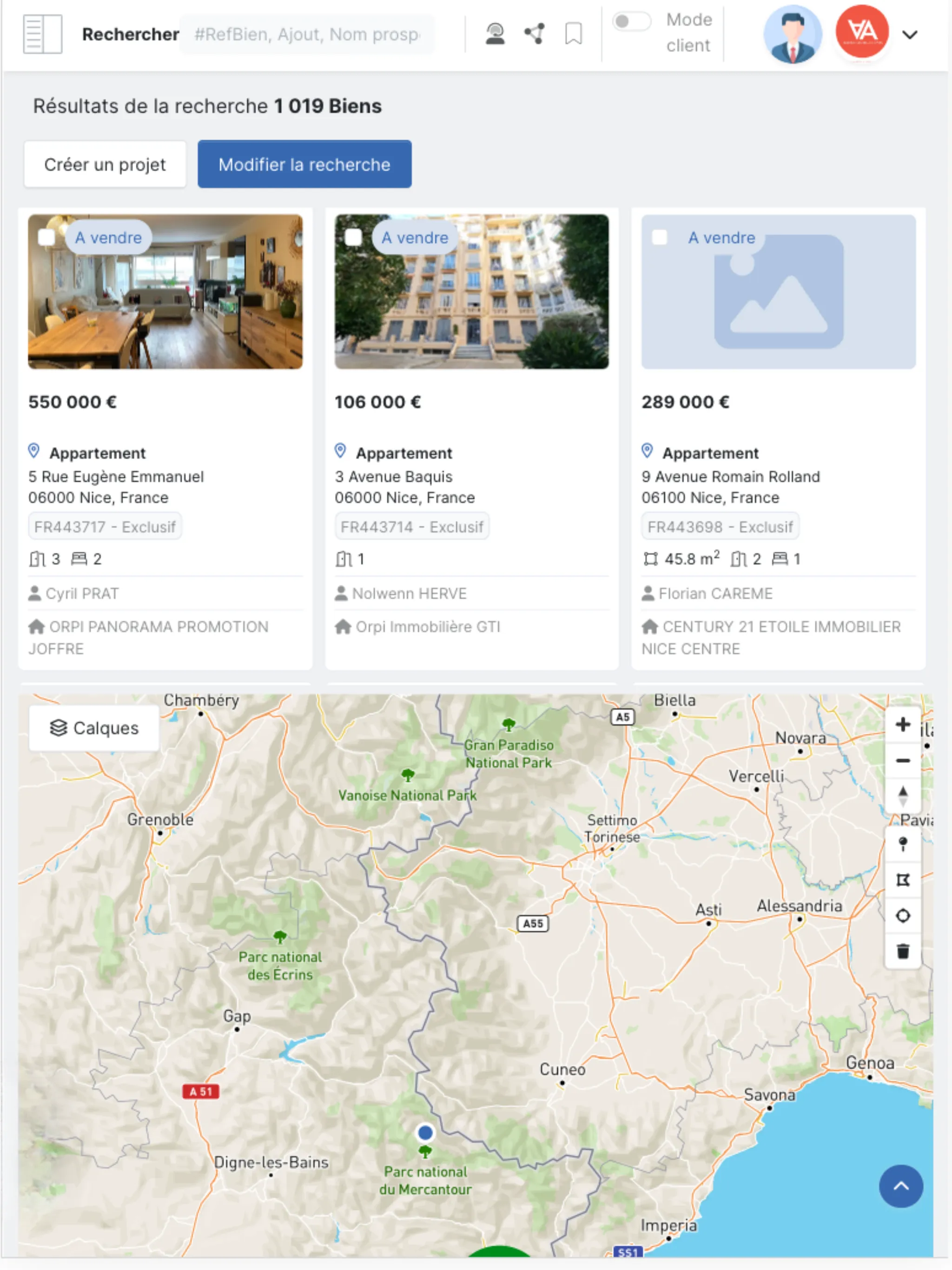Image resolution: width=952 pixels, height=1270 pixels.
Task: Click location pin beside 3 Avenue Baquis
Action: 340,451
